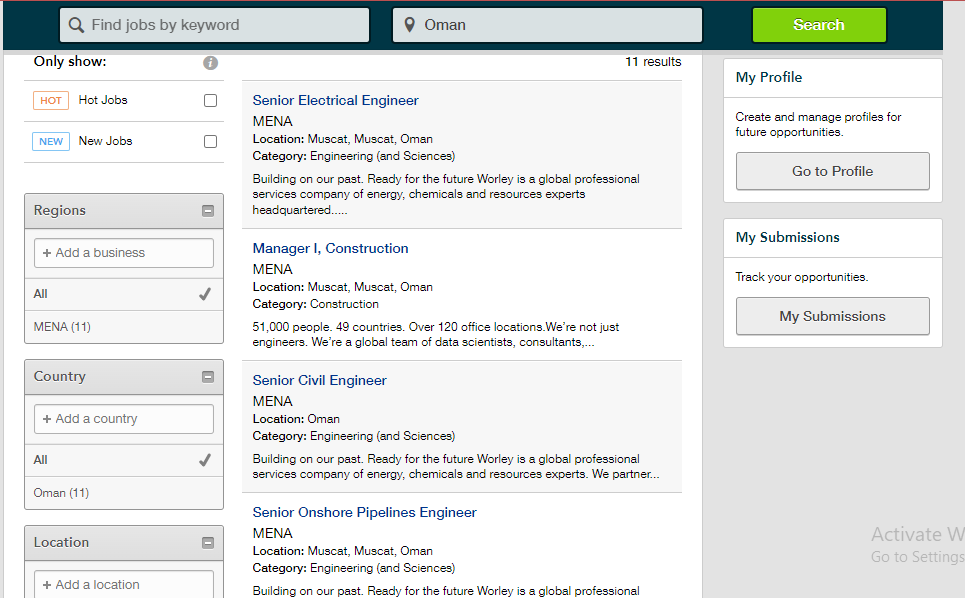Screen dimensions: 965x598
Task: Enable the Hot Jobs checkbox
Action: click(210, 100)
